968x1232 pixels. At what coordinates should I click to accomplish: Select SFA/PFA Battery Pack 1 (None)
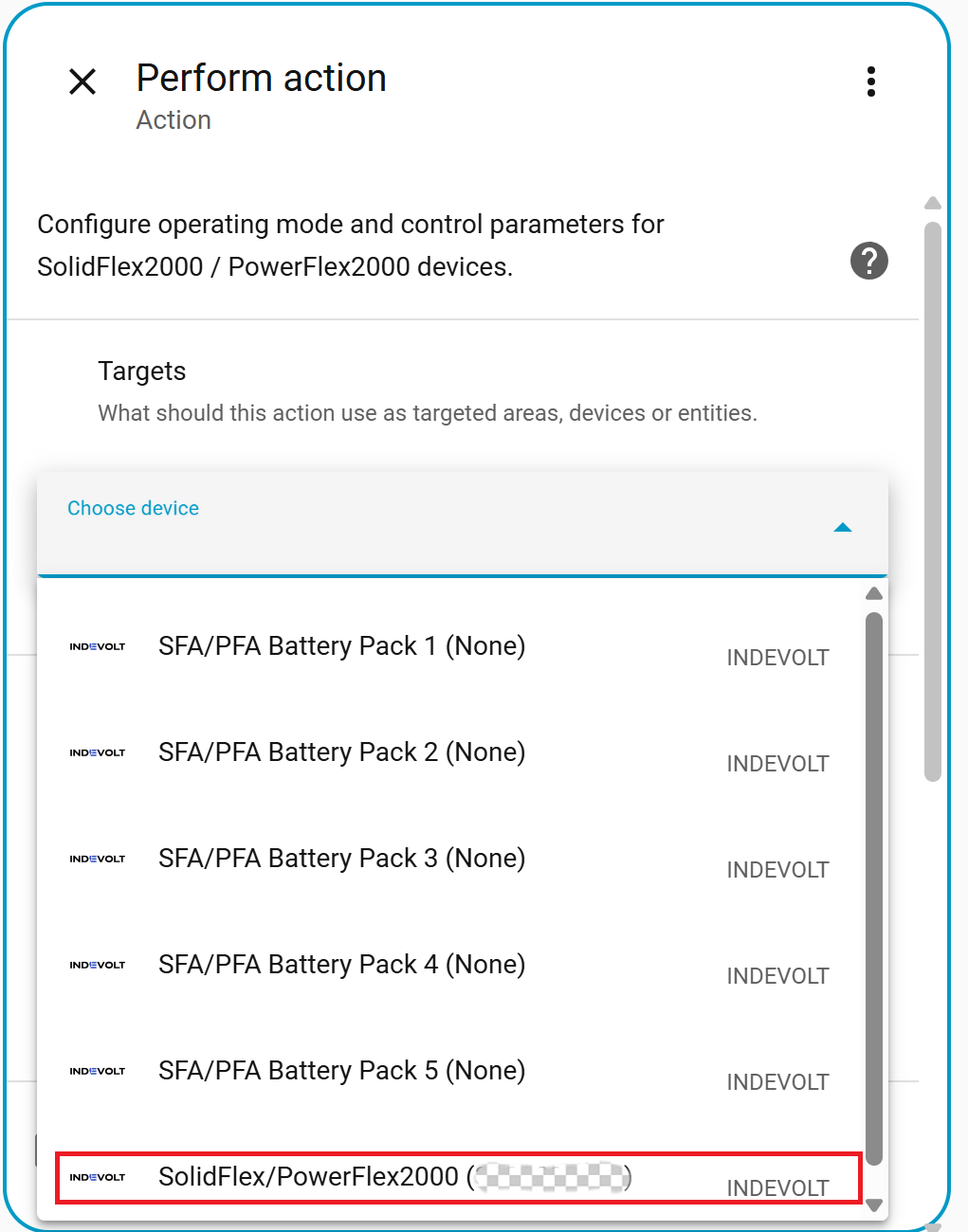coord(341,646)
